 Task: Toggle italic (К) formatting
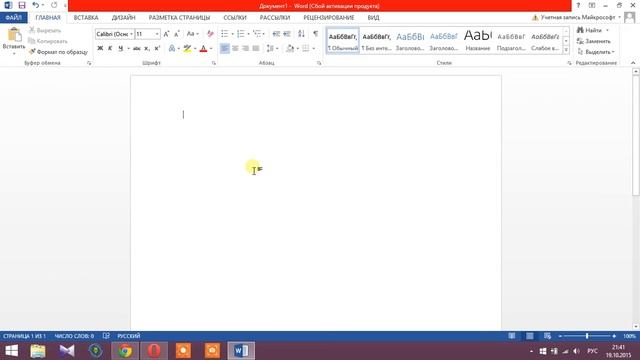(x=110, y=49)
